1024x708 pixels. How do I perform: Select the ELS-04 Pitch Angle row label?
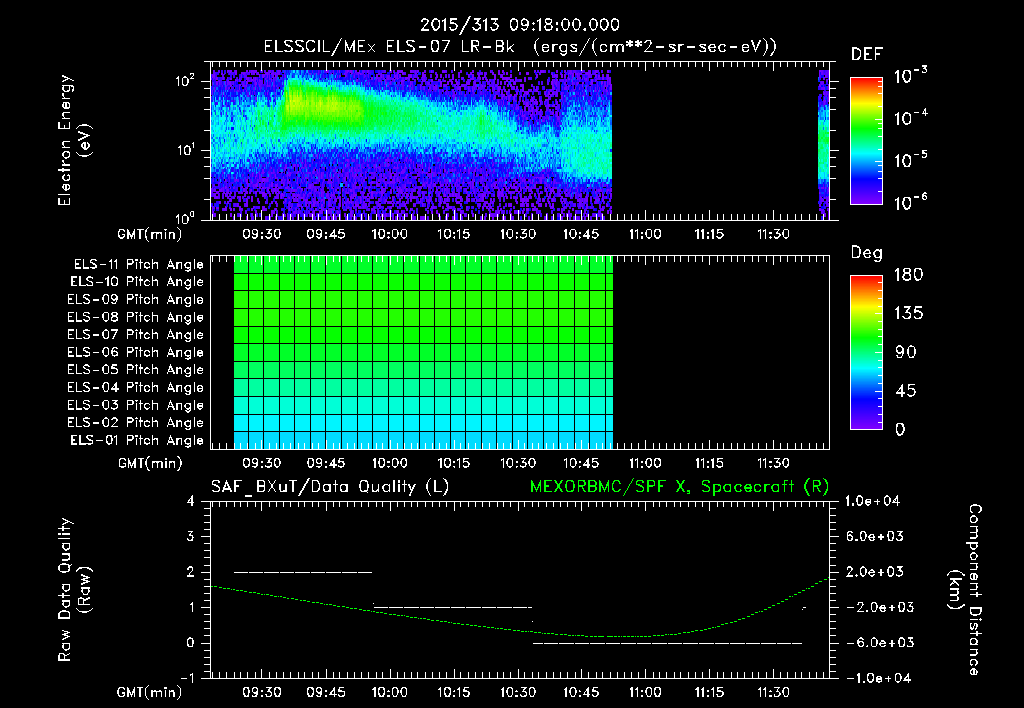pyautogui.click(x=136, y=388)
